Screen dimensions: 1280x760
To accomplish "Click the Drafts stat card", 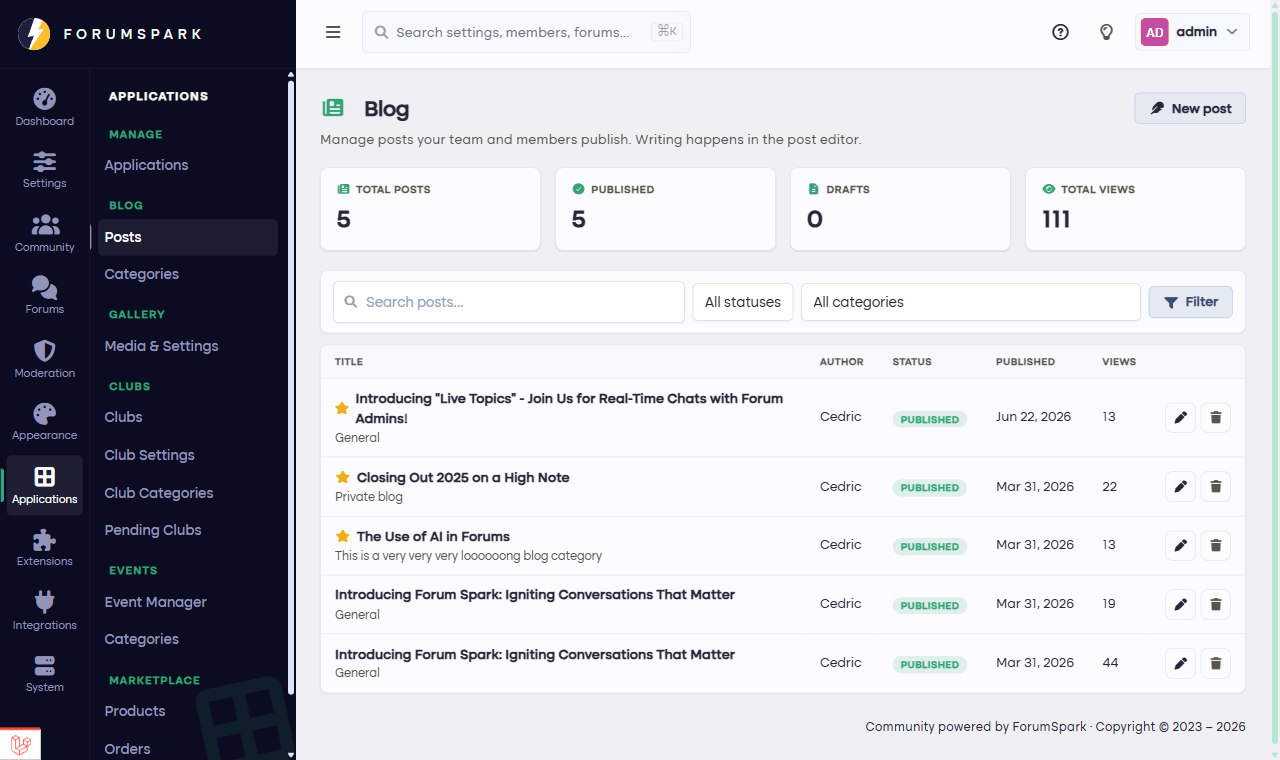I will pyautogui.click(x=900, y=209).
